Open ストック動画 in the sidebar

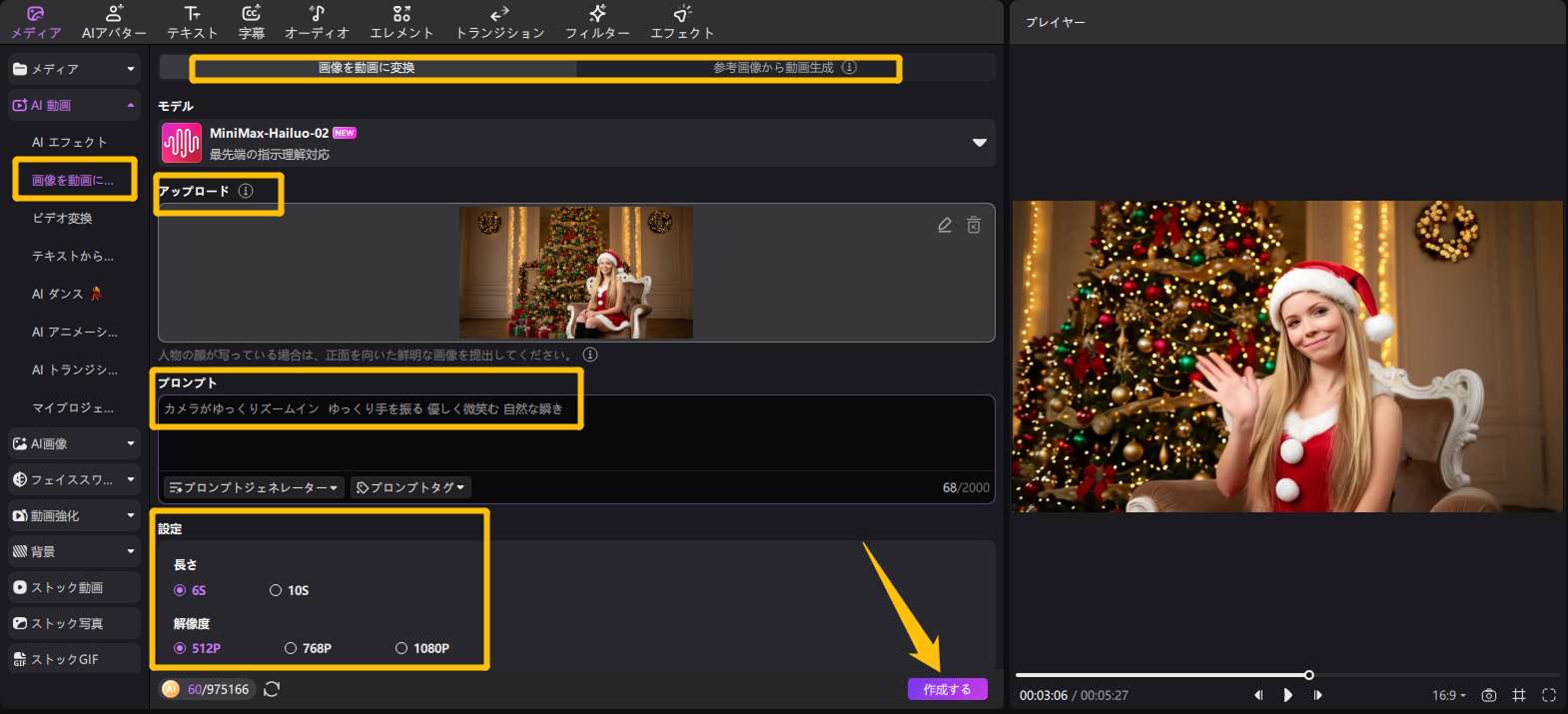tap(74, 587)
